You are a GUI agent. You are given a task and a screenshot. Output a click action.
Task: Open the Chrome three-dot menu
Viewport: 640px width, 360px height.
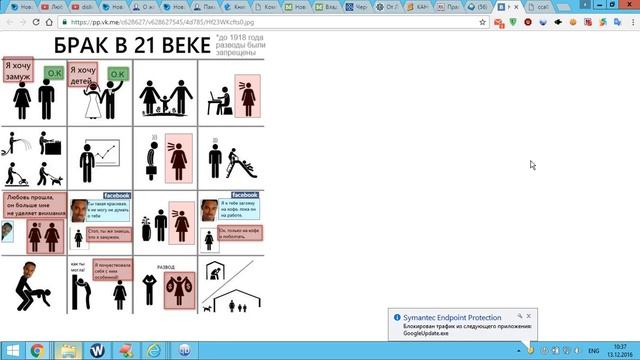pyautogui.click(x=633, y=22)
